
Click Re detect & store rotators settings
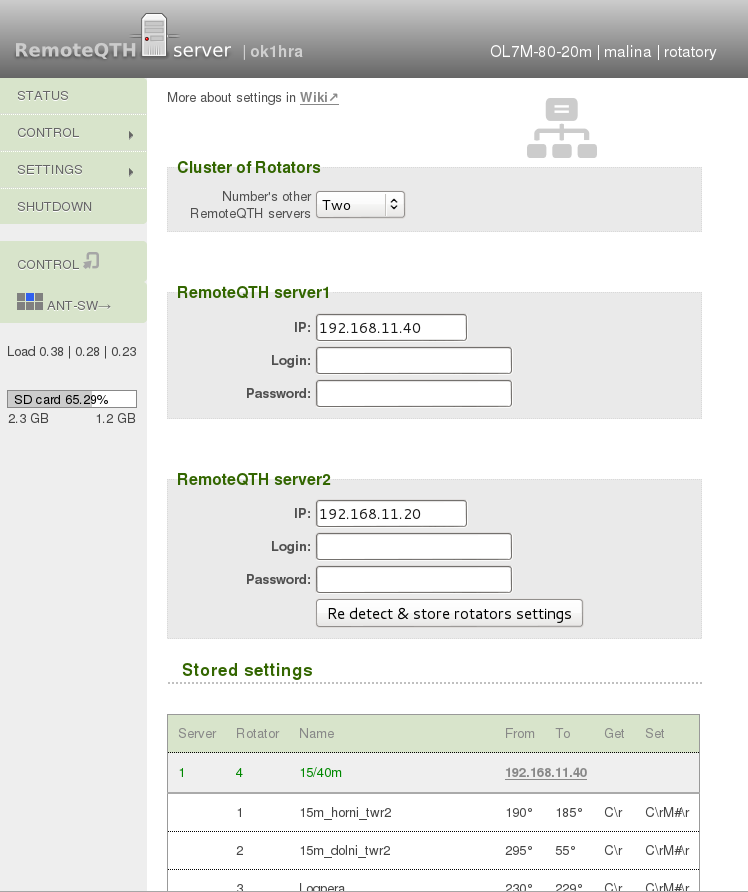[x=449, y=613]
